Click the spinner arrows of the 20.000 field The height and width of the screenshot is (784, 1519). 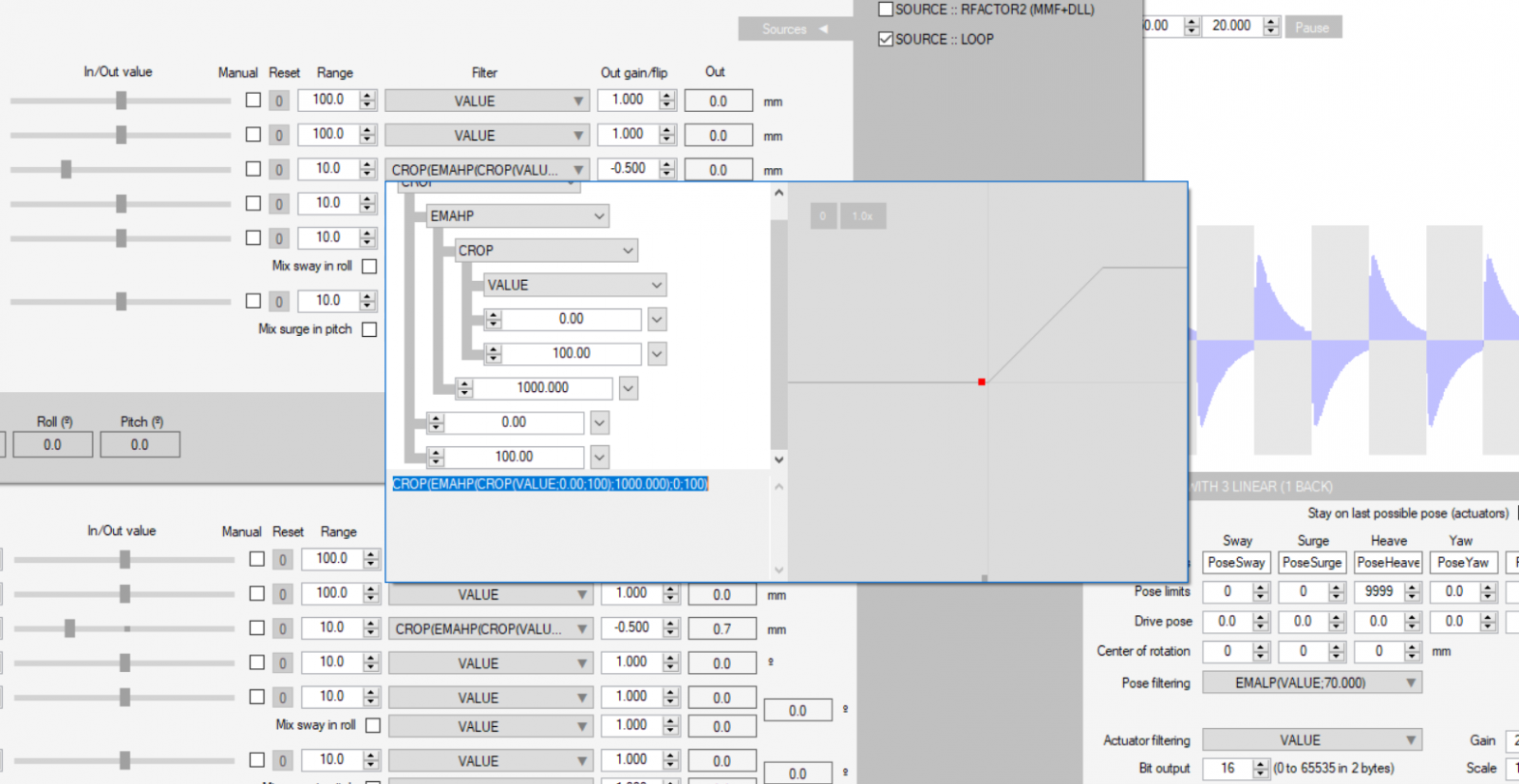pyautogui.click(x=1271, y=27)
